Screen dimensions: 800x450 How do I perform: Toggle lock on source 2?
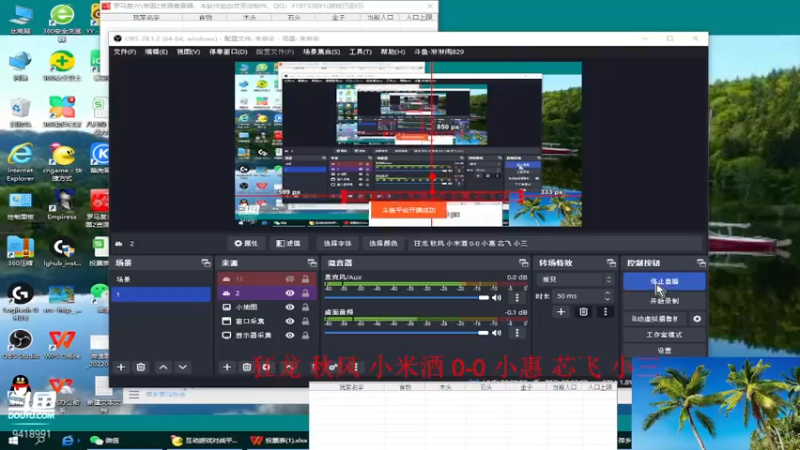point(305,293)
